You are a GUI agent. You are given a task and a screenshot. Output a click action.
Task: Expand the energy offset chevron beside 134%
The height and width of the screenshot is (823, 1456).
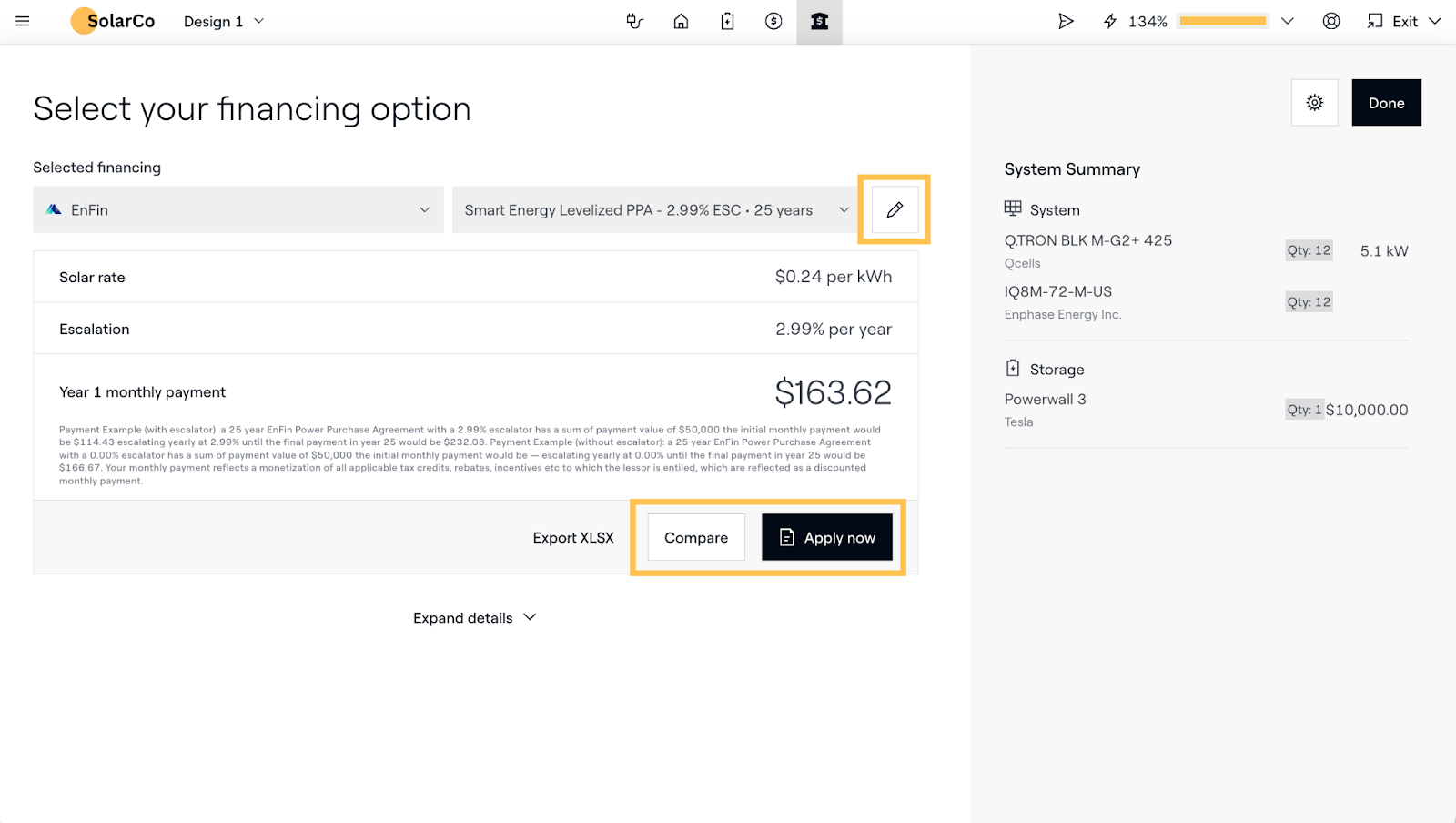(1287, 21)
